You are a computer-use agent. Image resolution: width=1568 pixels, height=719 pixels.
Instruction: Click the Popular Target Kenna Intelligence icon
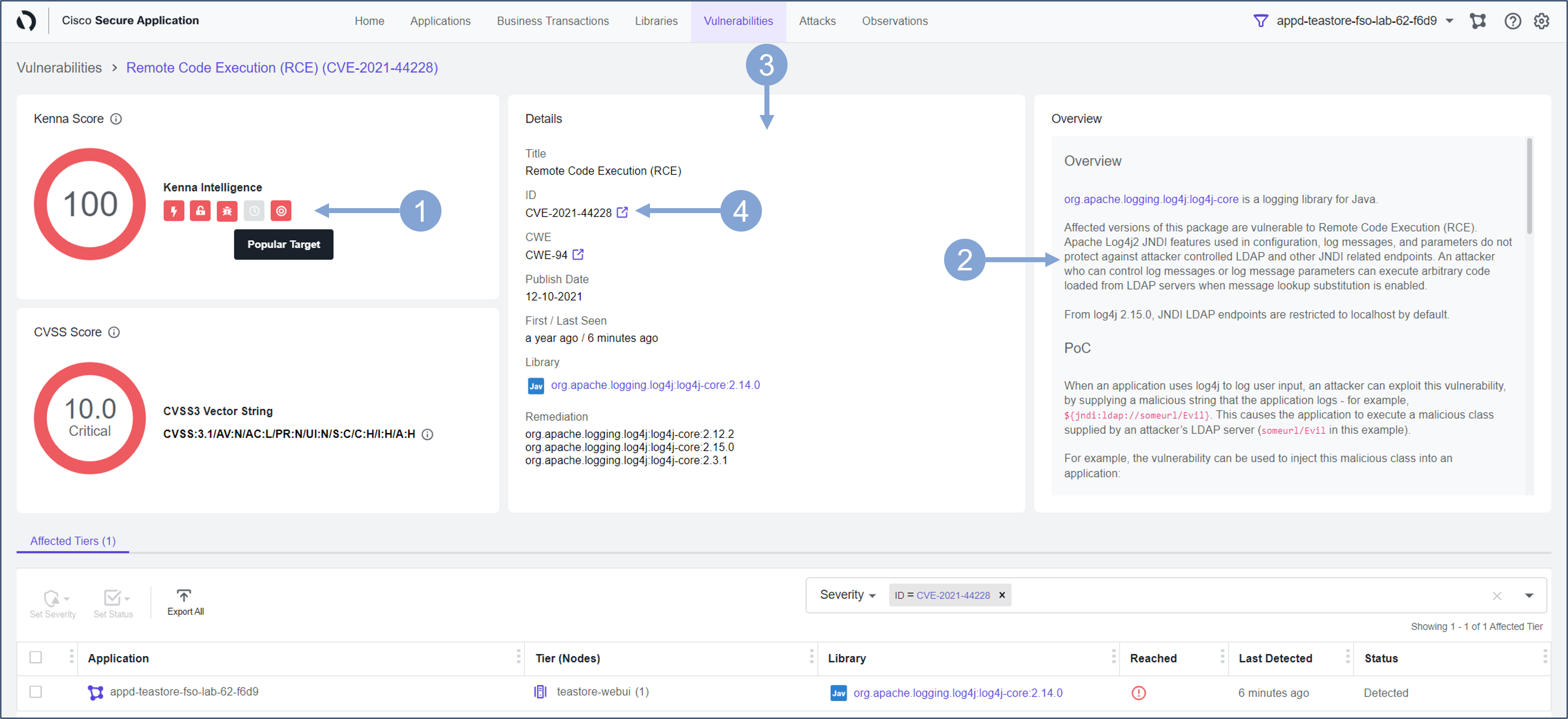coord(281,211)
